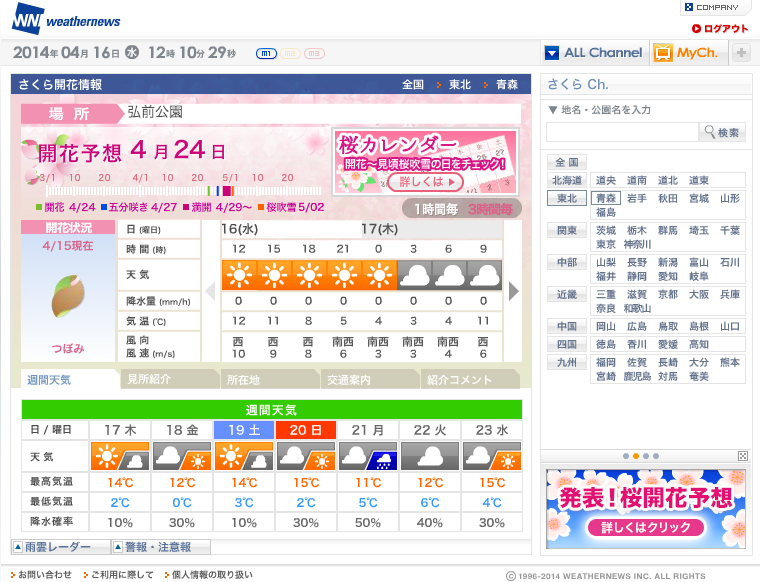Click the 個人情報の取り扱い footer link
The image size is (760, 582).
pos(212,575)
